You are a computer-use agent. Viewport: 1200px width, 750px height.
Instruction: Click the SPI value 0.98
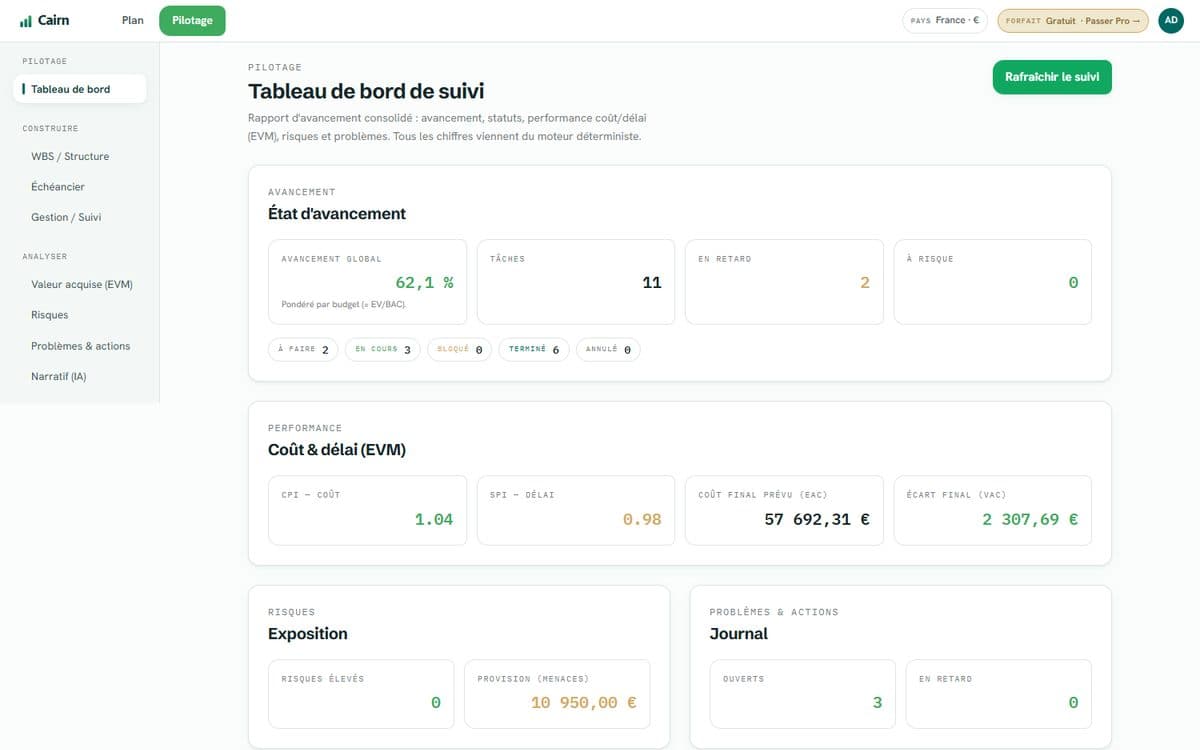coord(642,519)
